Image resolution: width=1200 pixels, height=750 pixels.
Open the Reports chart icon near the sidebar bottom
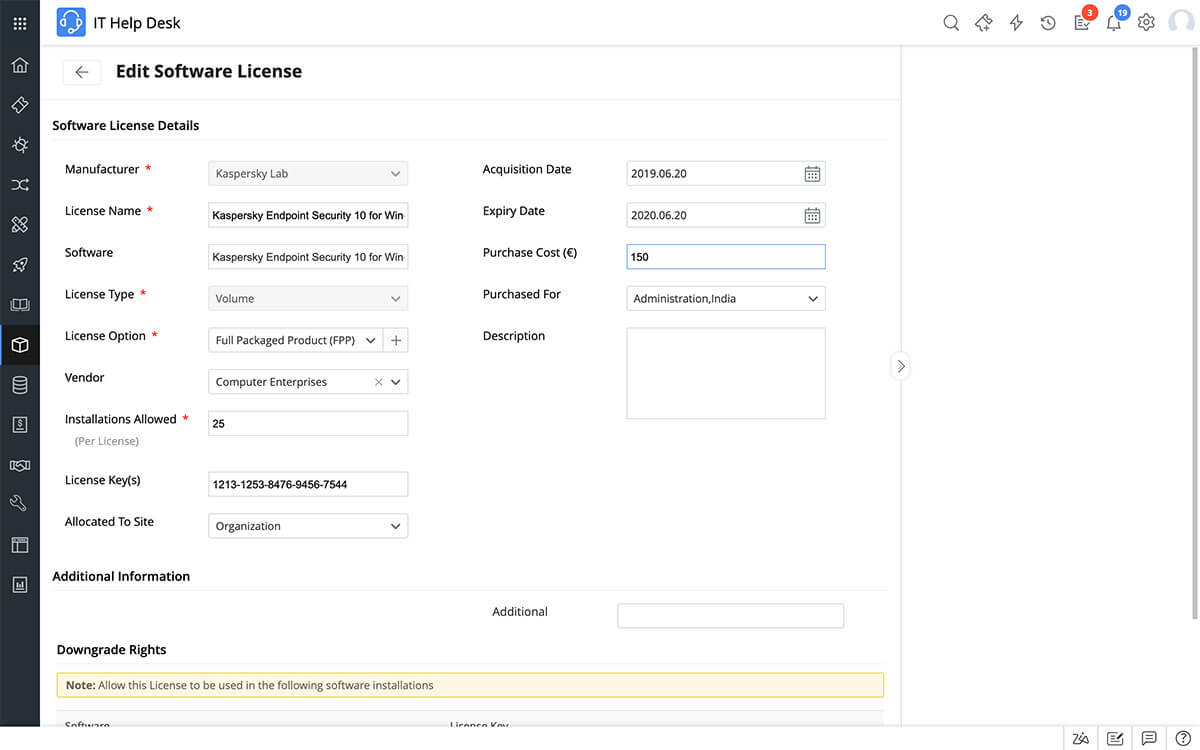coord(19,584)
